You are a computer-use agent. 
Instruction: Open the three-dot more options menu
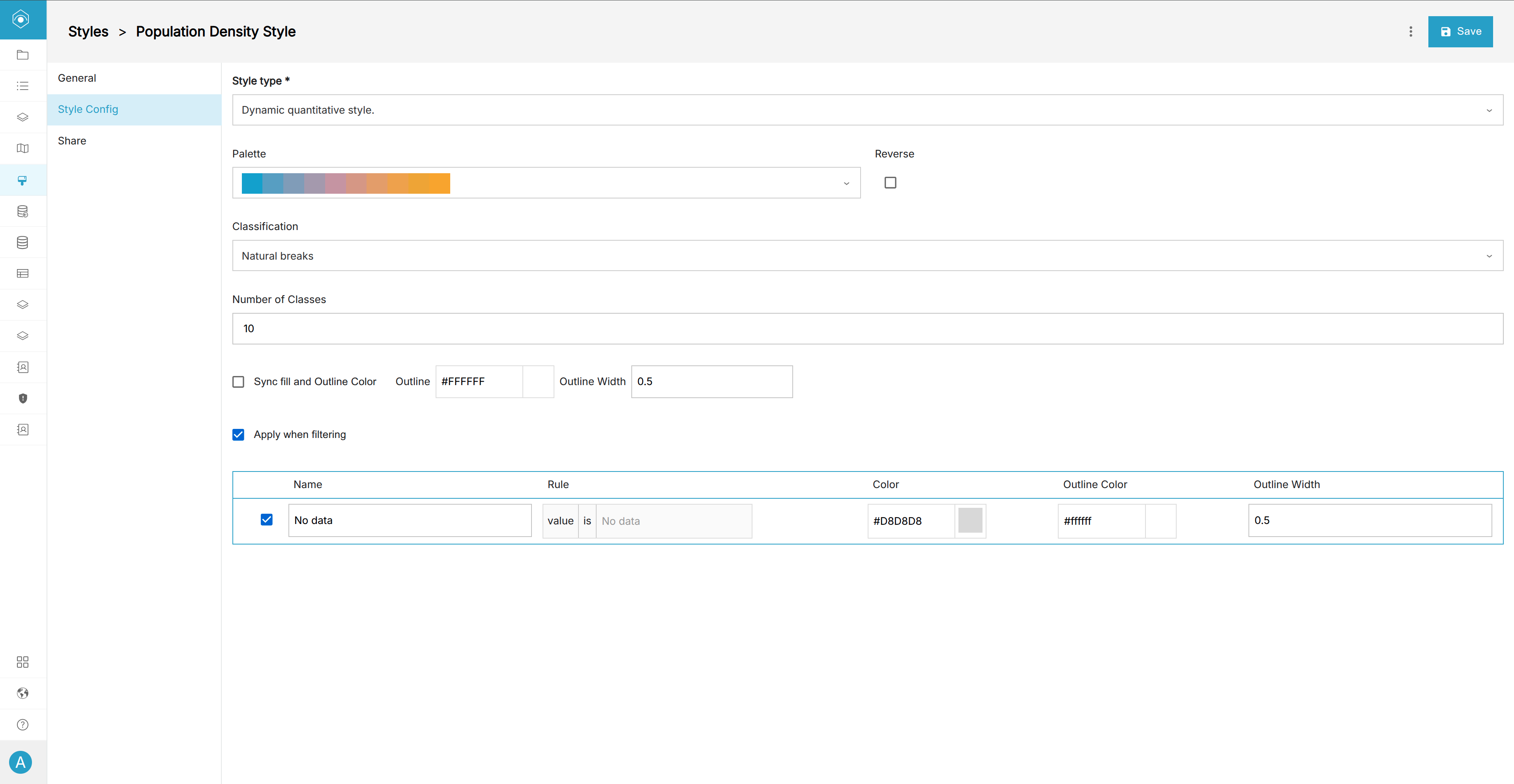coord(1411,32)
